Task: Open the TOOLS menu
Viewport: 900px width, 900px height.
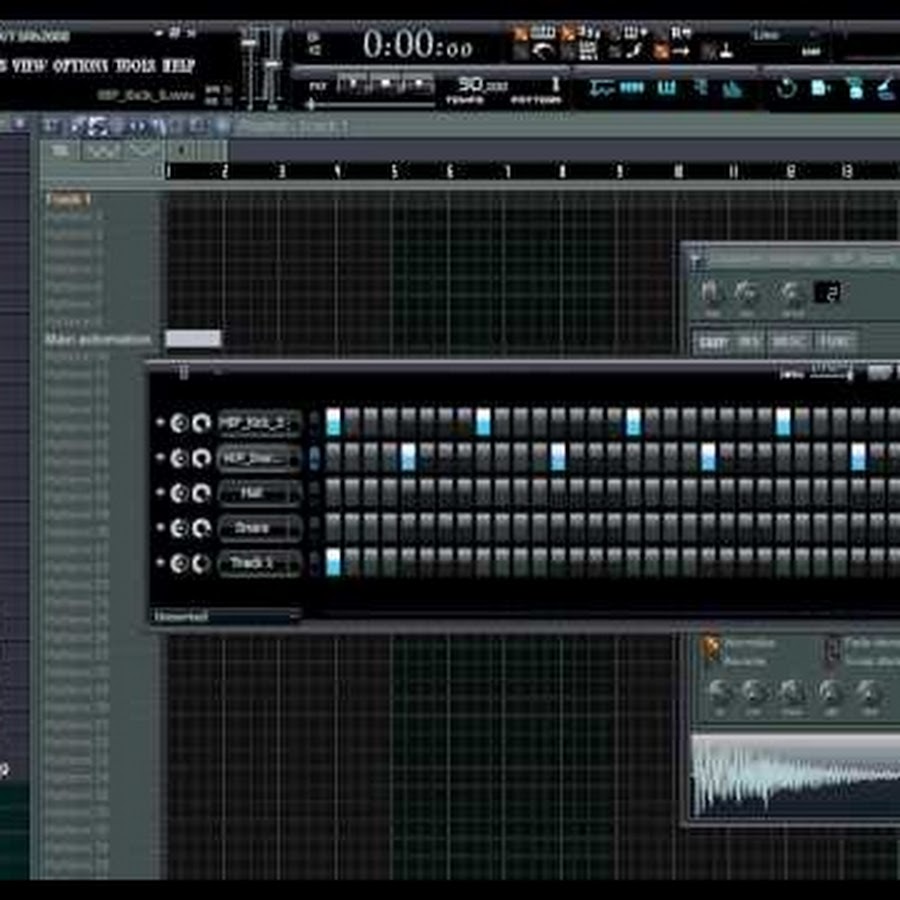Action: coord(134,66)
